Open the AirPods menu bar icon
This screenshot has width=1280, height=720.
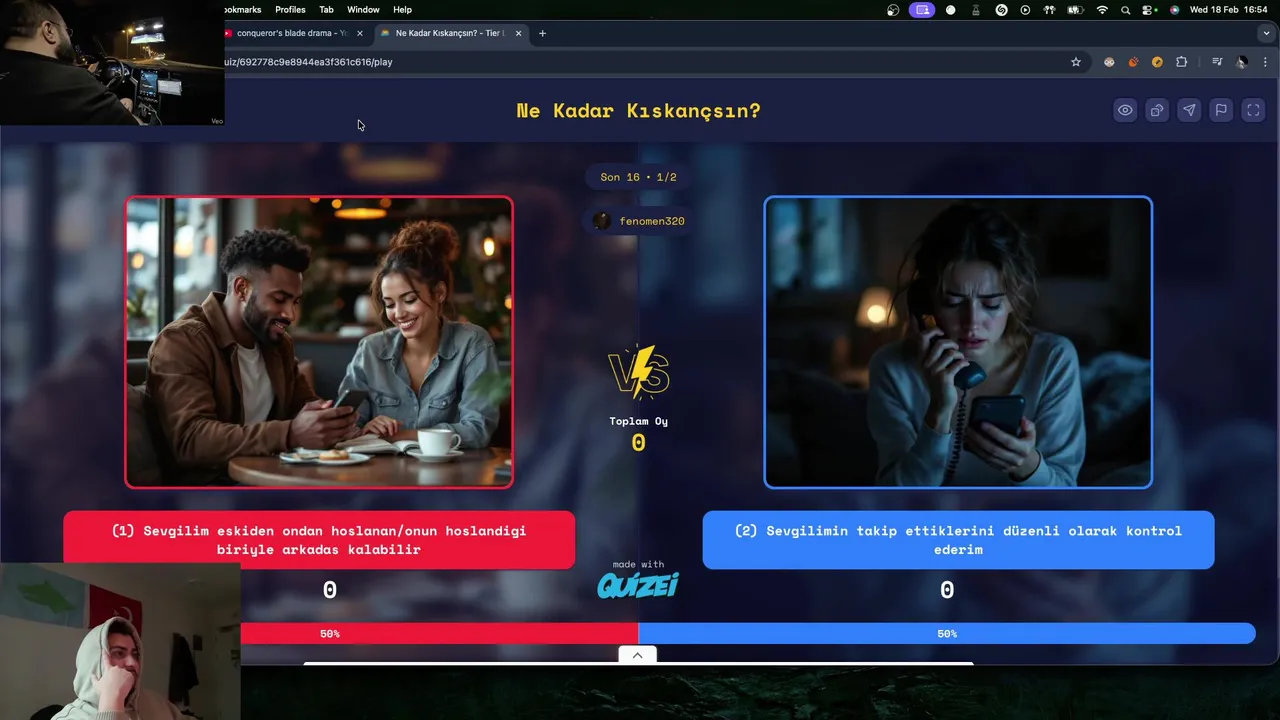(1049, 10)
